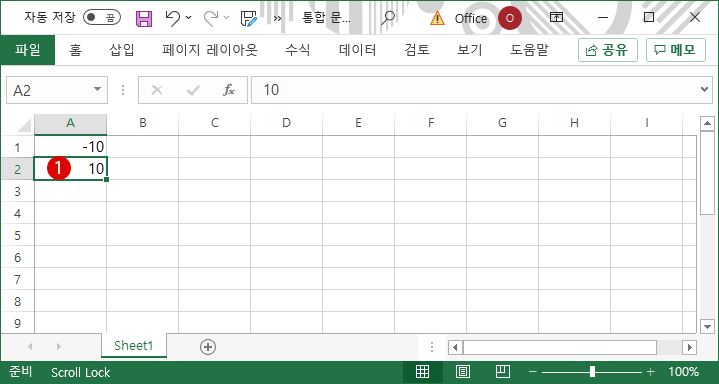Viewport: 719px width, 384px height.
Task: Click the zoom slider handle
Action: pyautogui.click(x=592, y=372)
